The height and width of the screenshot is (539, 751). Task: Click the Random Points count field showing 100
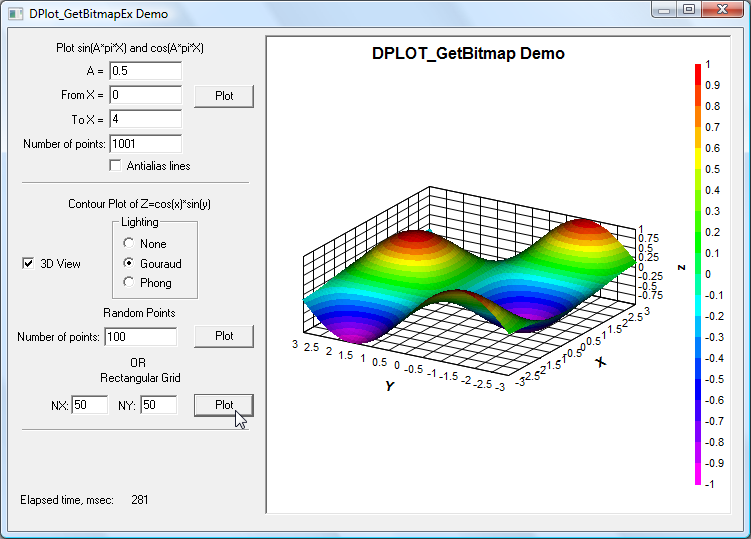click(141, 337)
